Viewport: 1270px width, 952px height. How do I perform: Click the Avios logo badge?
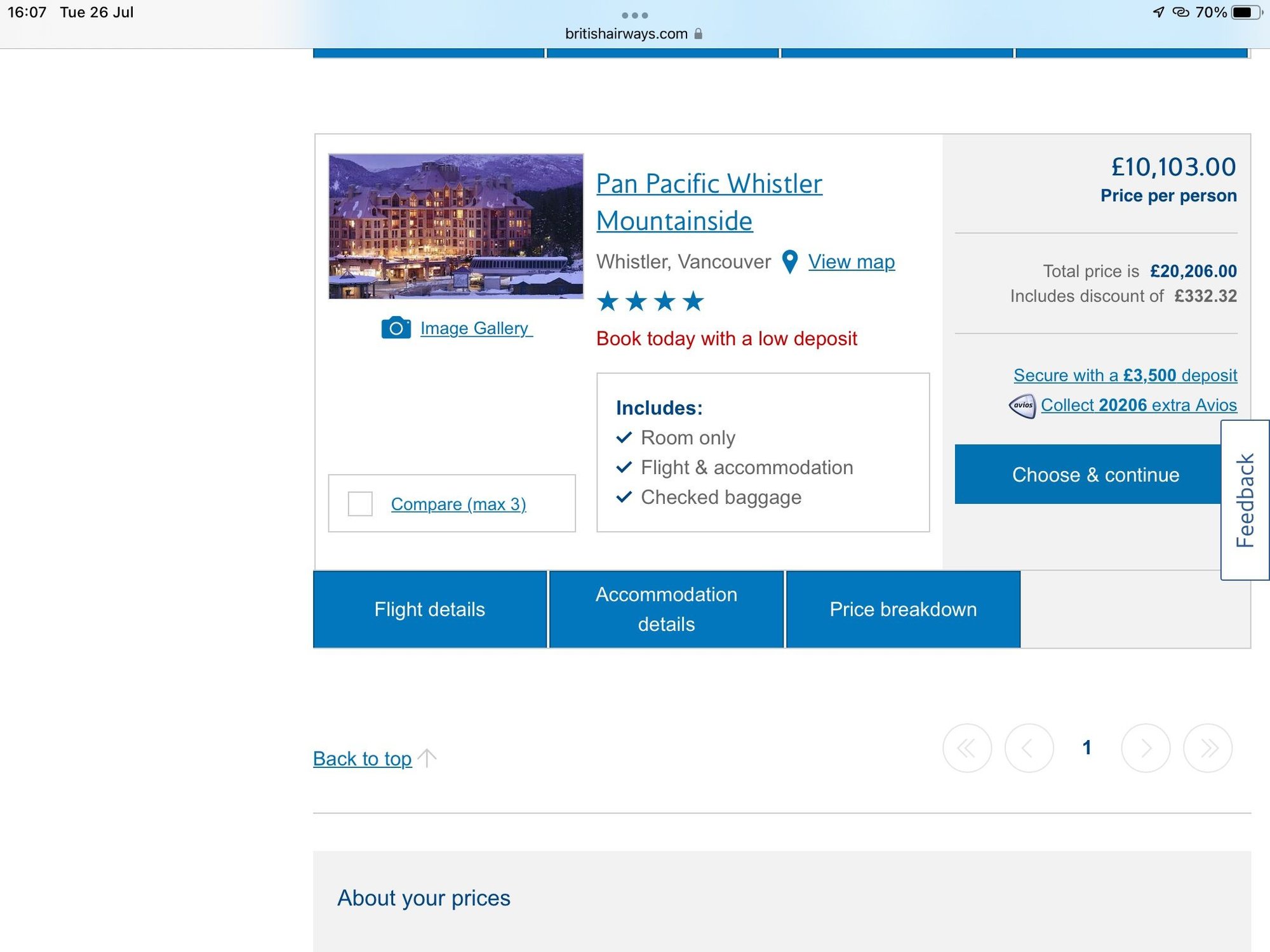tap(1022, 406)
